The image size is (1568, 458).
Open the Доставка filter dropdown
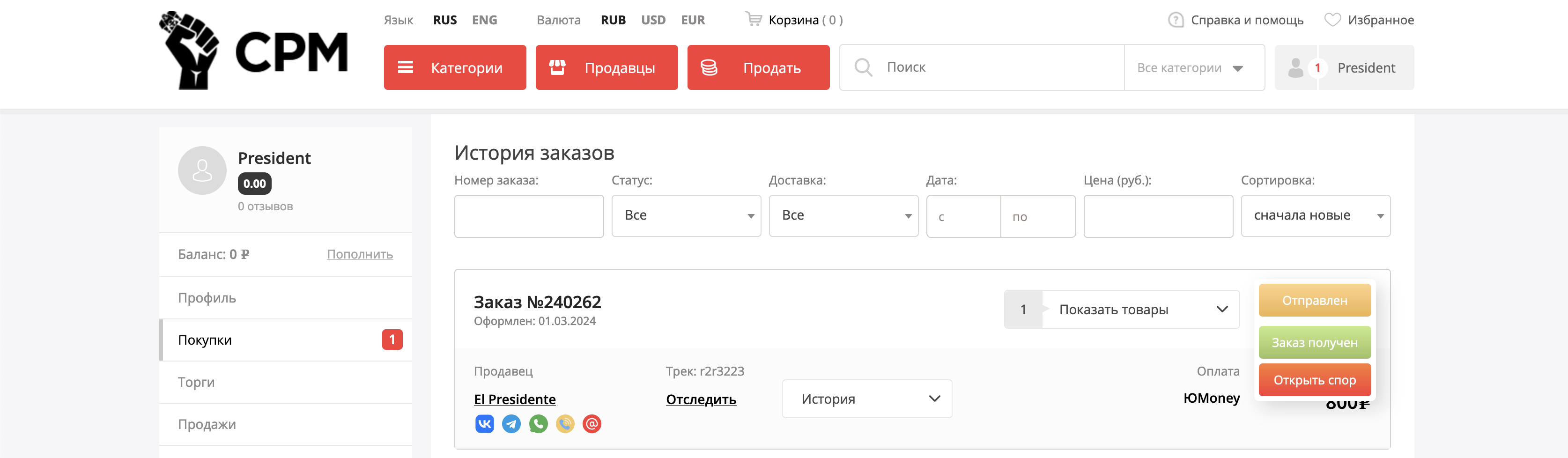(843, 215)
